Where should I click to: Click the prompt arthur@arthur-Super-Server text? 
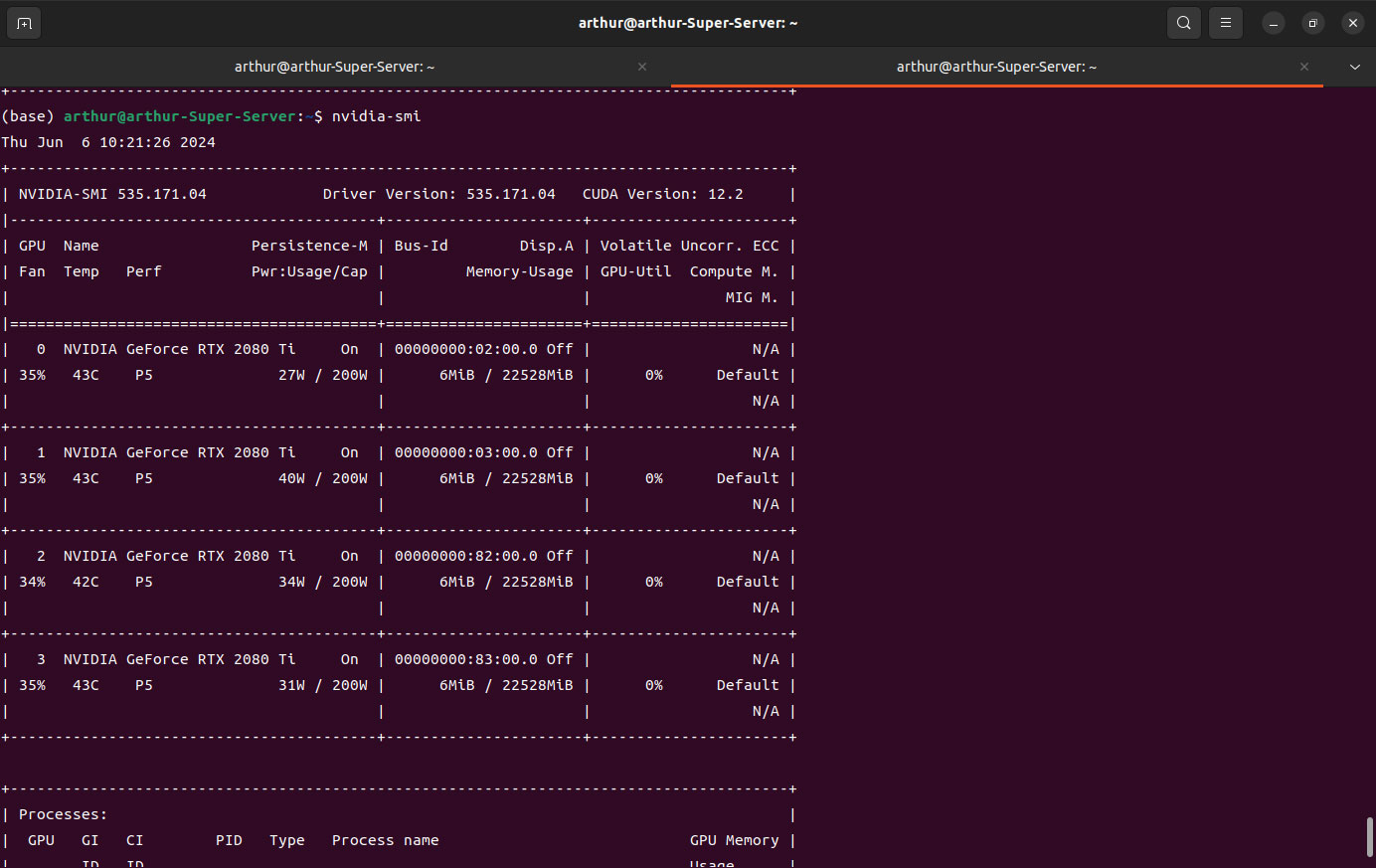(x=179, y=116)
